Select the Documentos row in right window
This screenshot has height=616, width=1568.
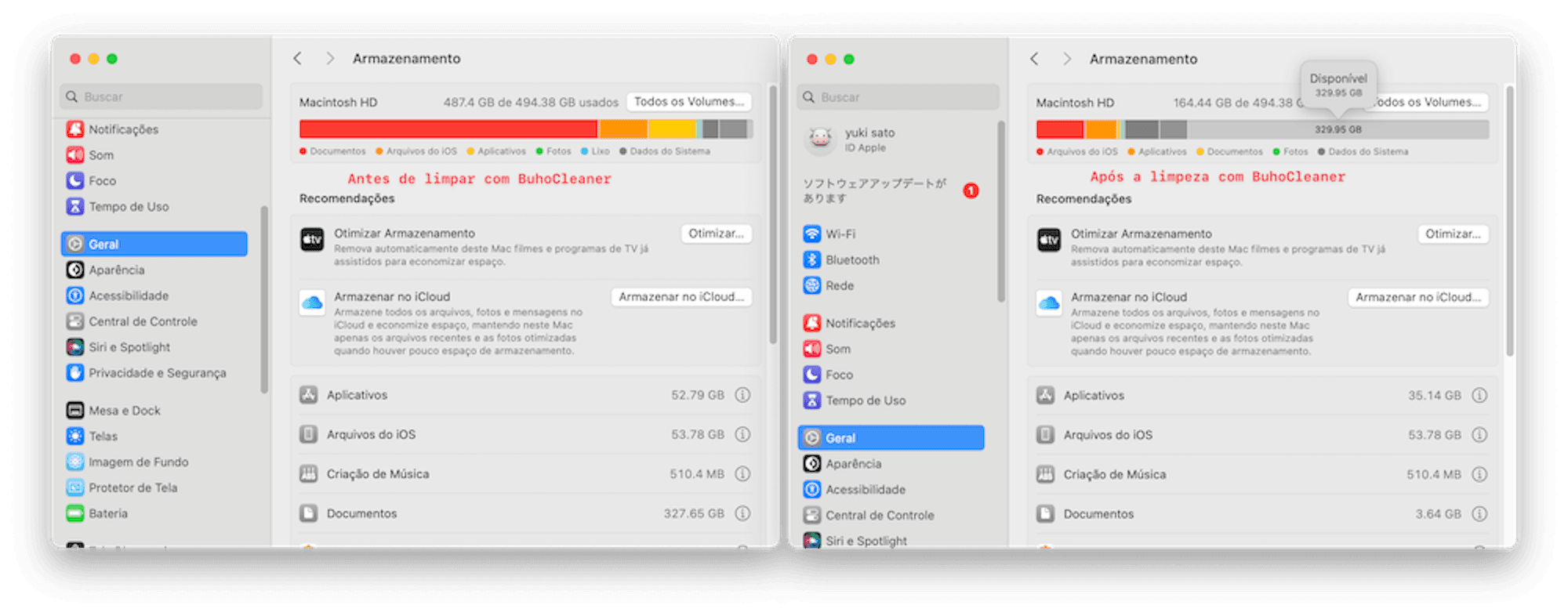pos(1262,514)
